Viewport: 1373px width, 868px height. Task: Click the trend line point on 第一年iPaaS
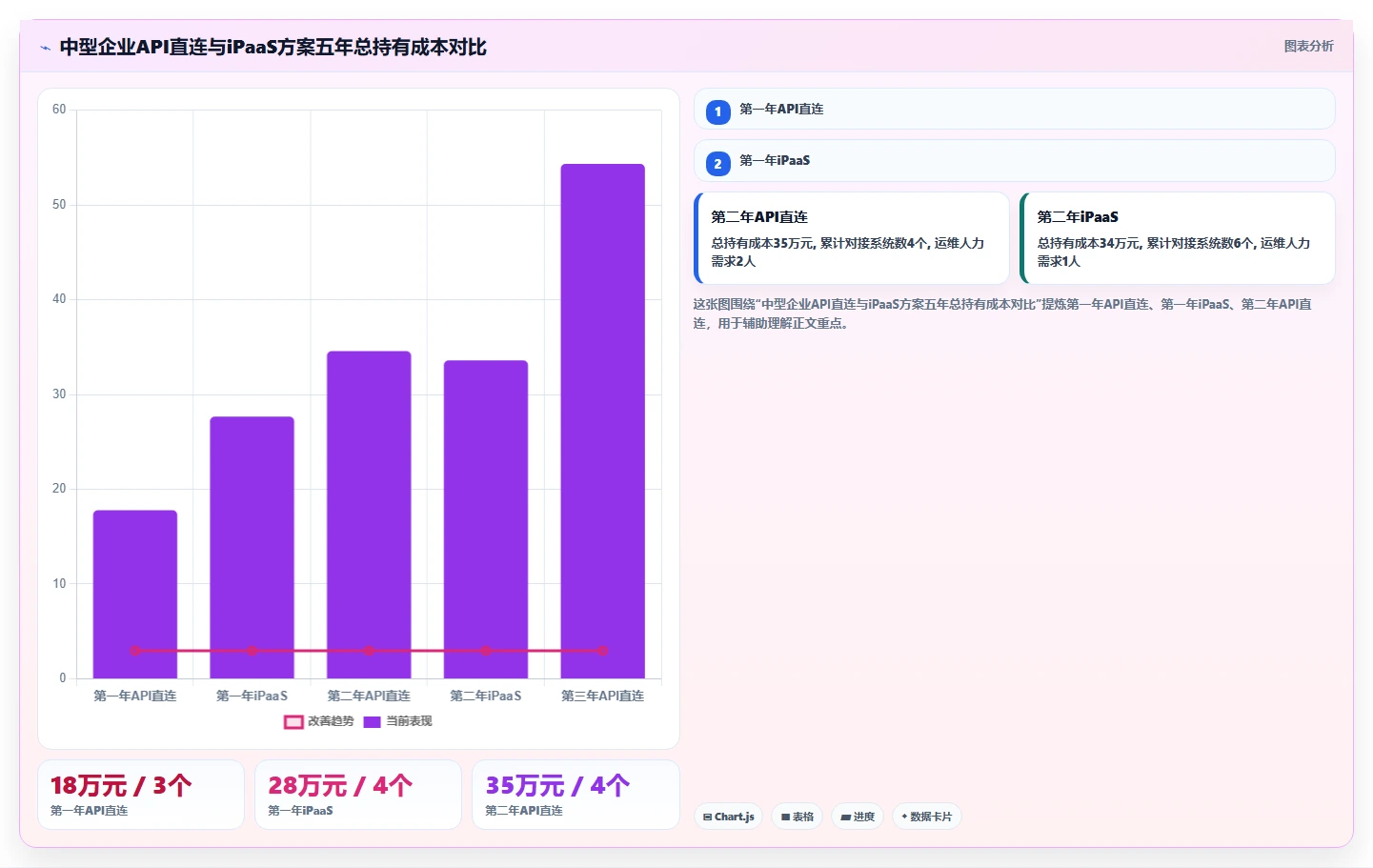tap(252, 651)
